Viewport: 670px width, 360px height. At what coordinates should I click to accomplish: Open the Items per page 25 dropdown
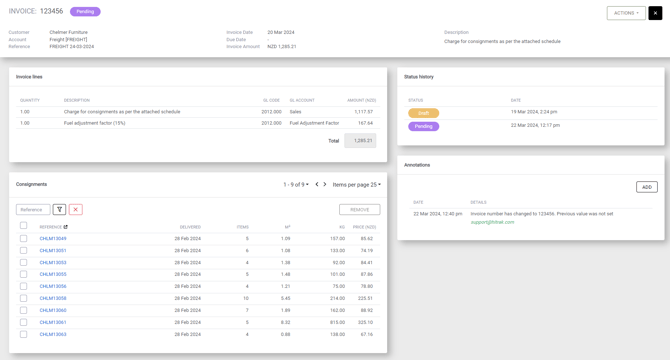click(356, 184)
